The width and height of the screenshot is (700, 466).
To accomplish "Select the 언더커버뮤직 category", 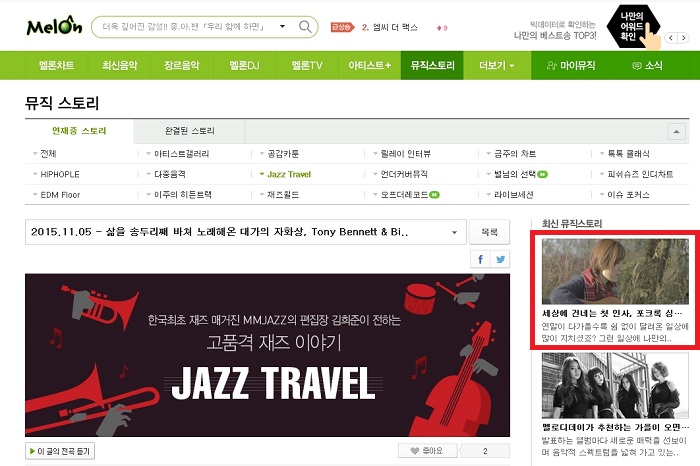I will click(x=404, y=174).
